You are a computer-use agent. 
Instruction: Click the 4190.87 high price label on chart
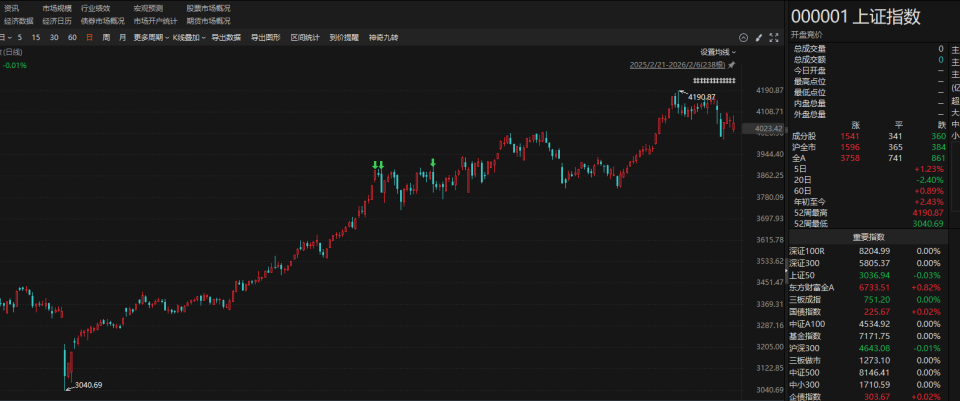tap(702, 97)
